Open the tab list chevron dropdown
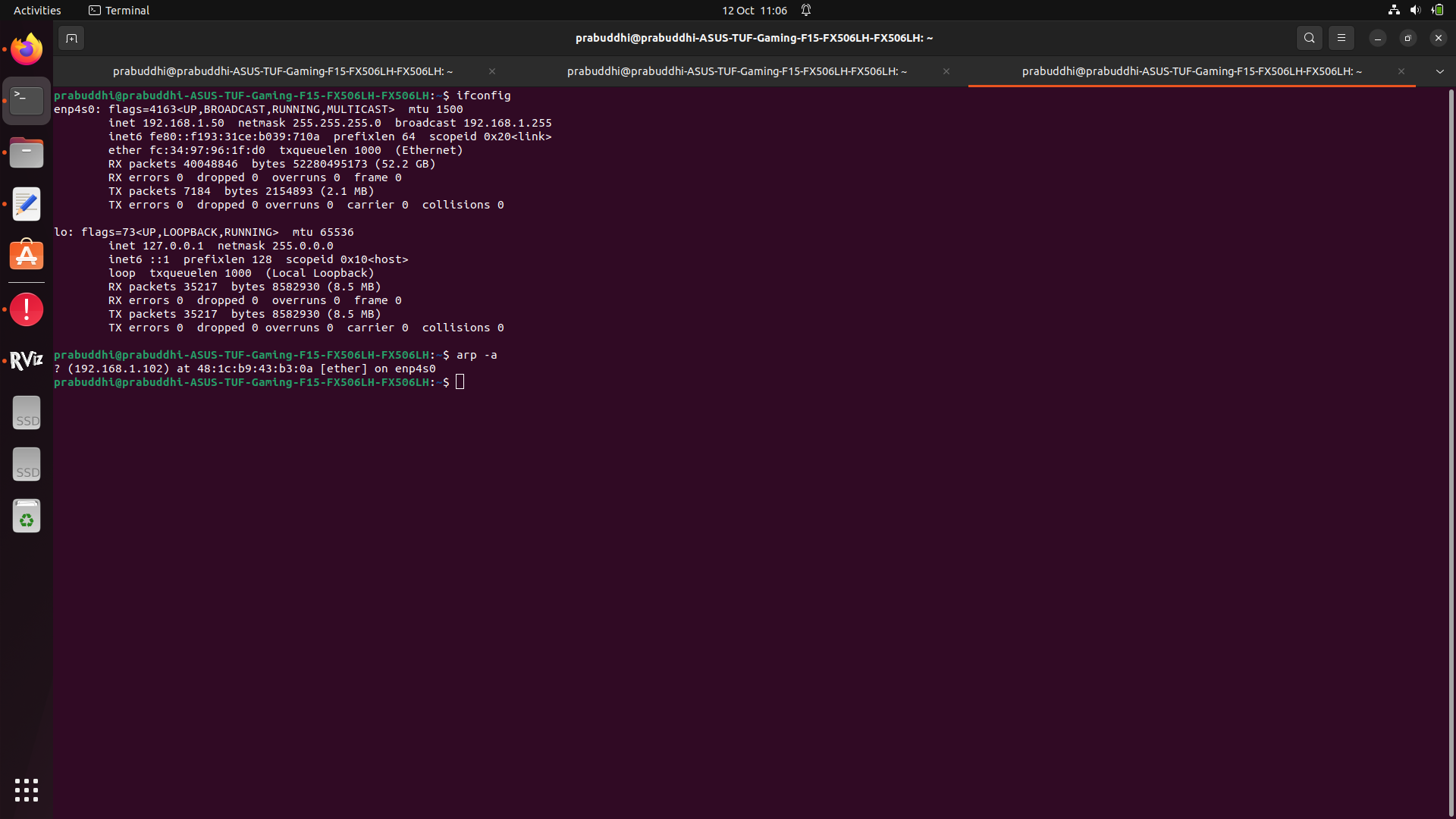This screenshot has width=1456, height=819. [x=1439, y=71]
